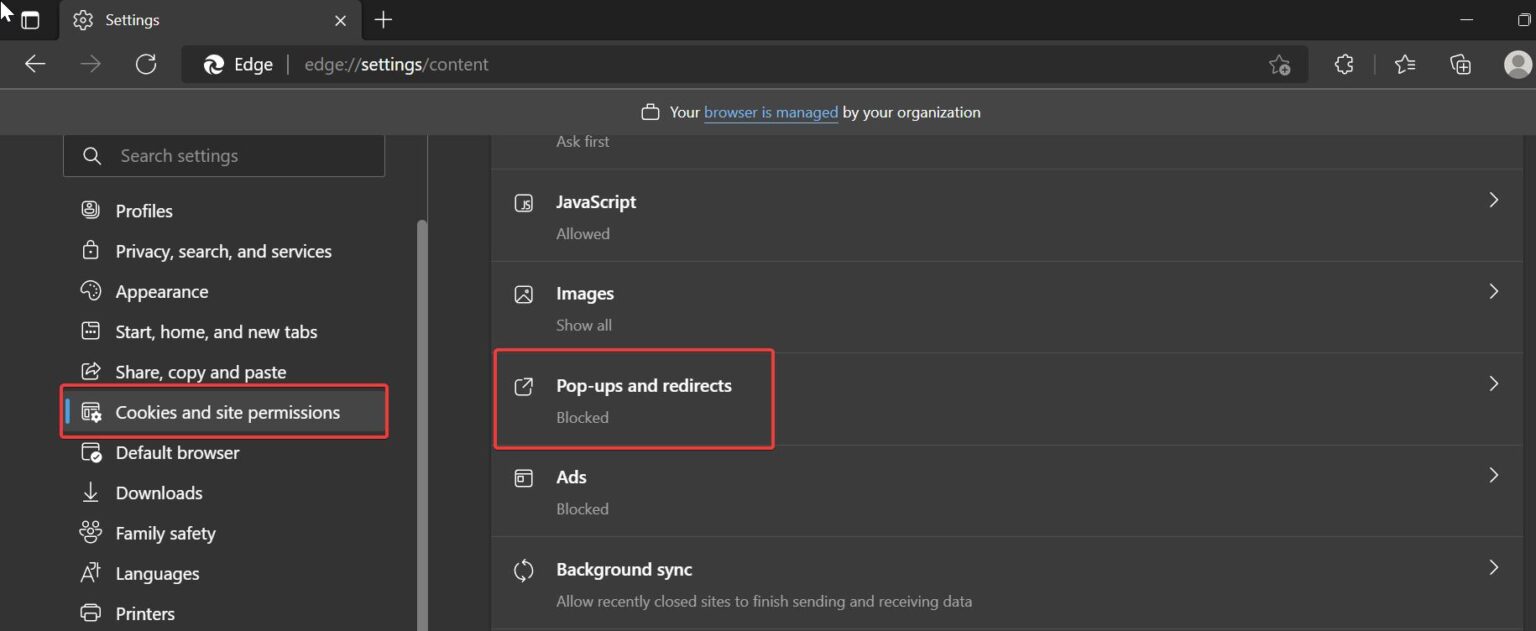Expand the Pop-ups and redirects chevron
Viewport: 1536px width, 631px height.
(1494, 383)
